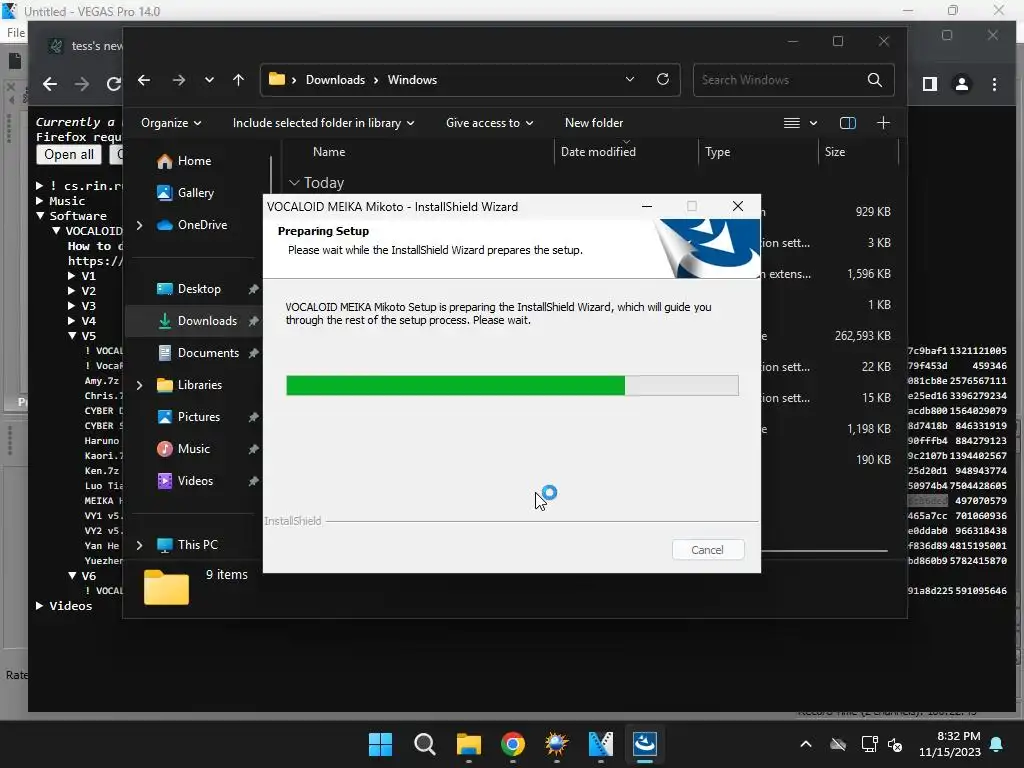
Task: Cancel the VOCALOID MEIKA Mikoto setup
Action: pyautogui.click(x=707, y=550)
